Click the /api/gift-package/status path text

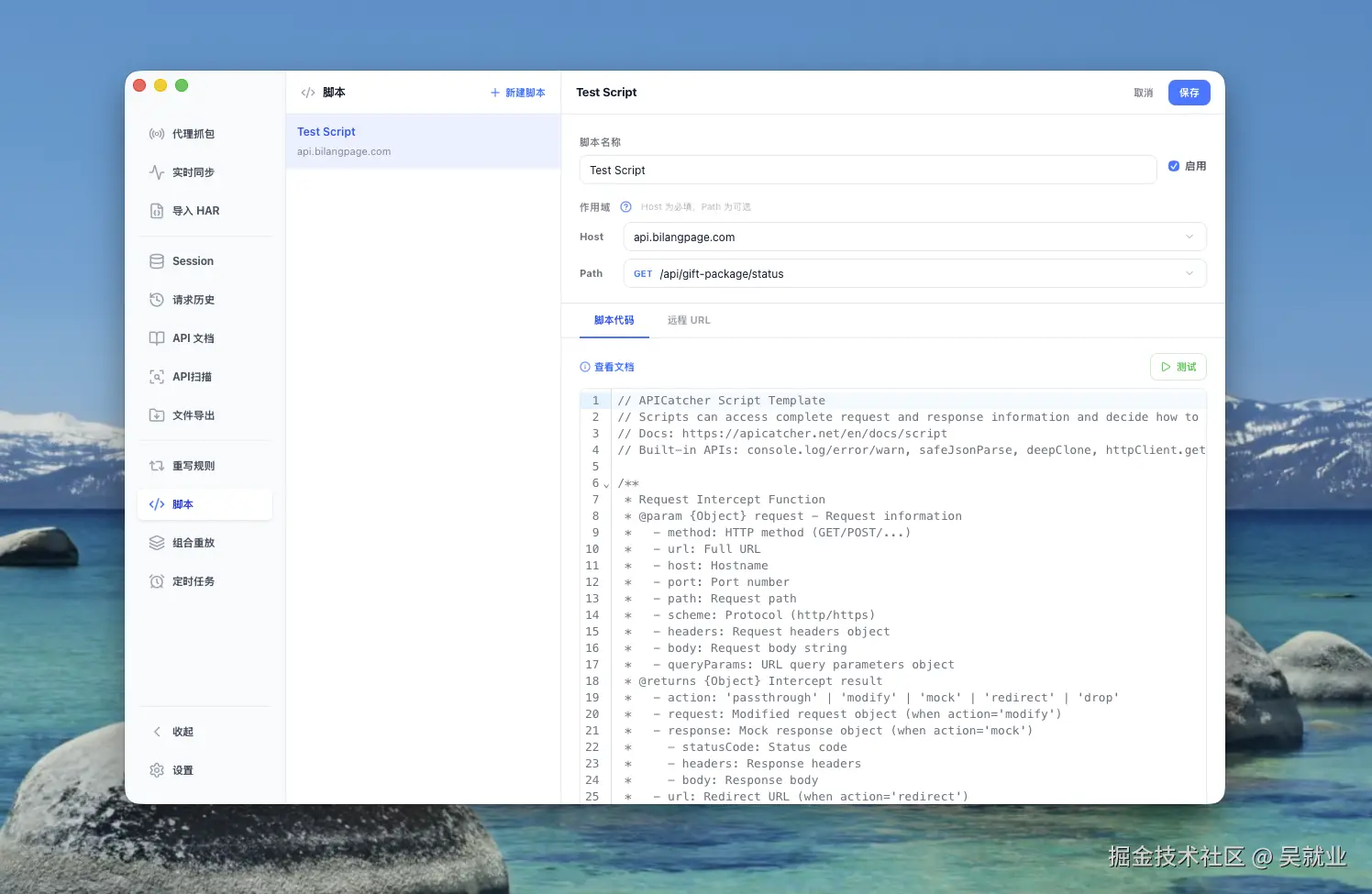click(x=722, y=274)
